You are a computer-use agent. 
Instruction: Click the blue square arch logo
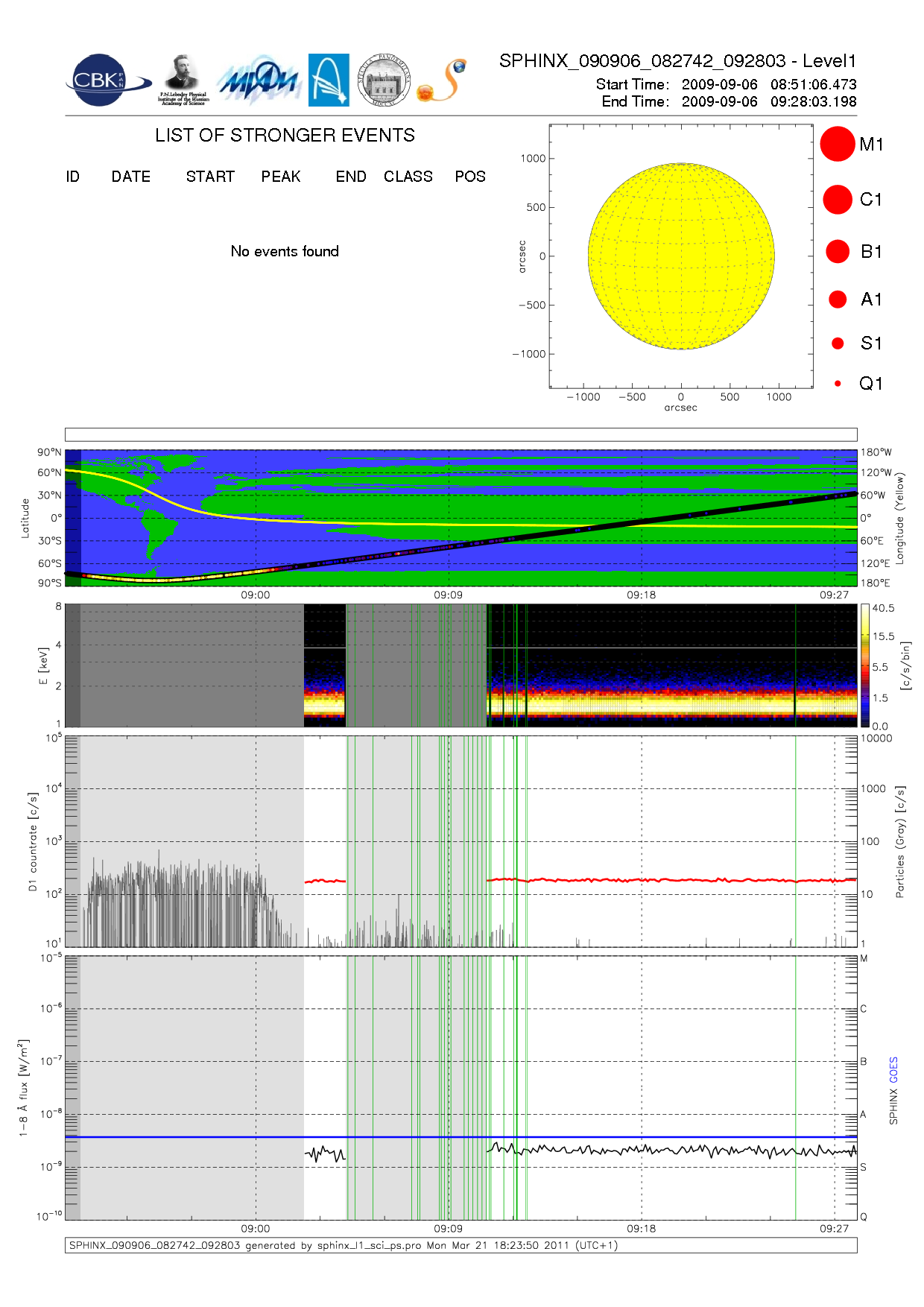tap(329, 80)
